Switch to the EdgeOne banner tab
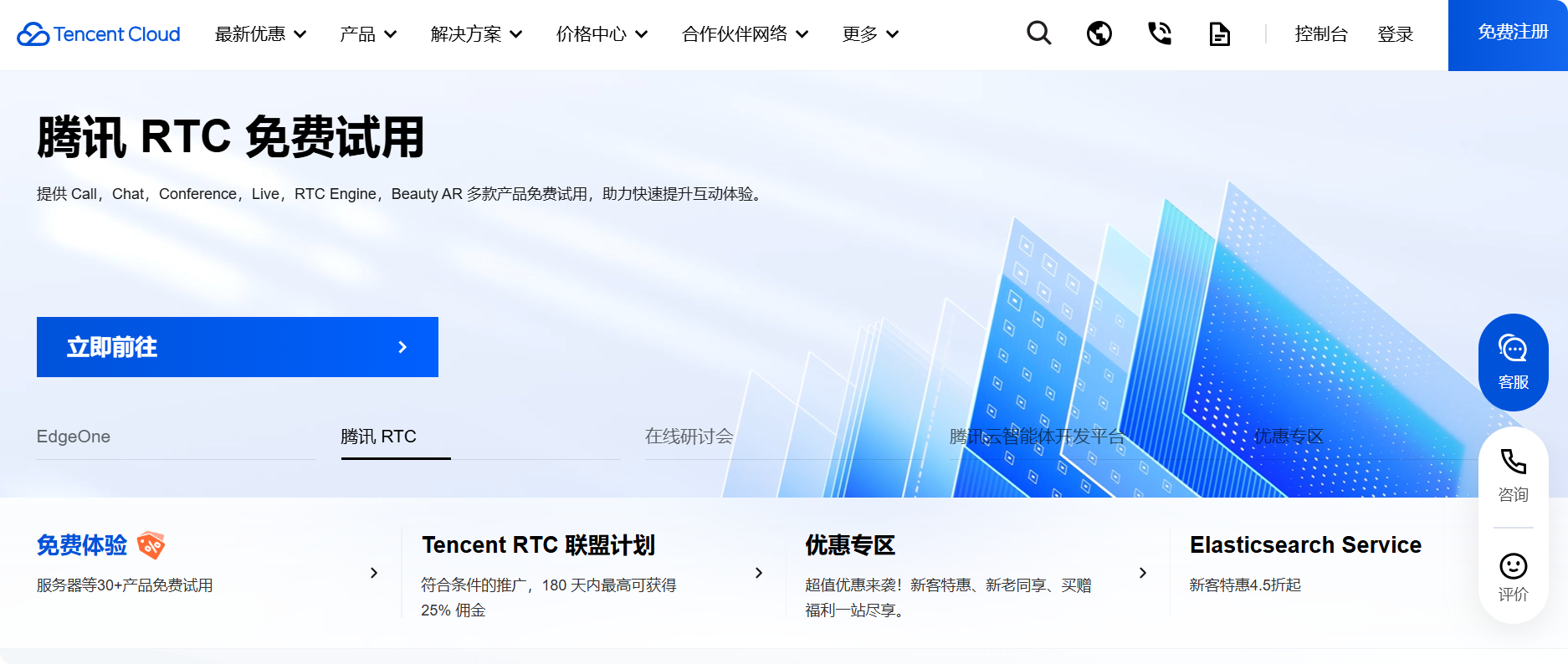This screenshot has height=664, width=1568. 74,437
